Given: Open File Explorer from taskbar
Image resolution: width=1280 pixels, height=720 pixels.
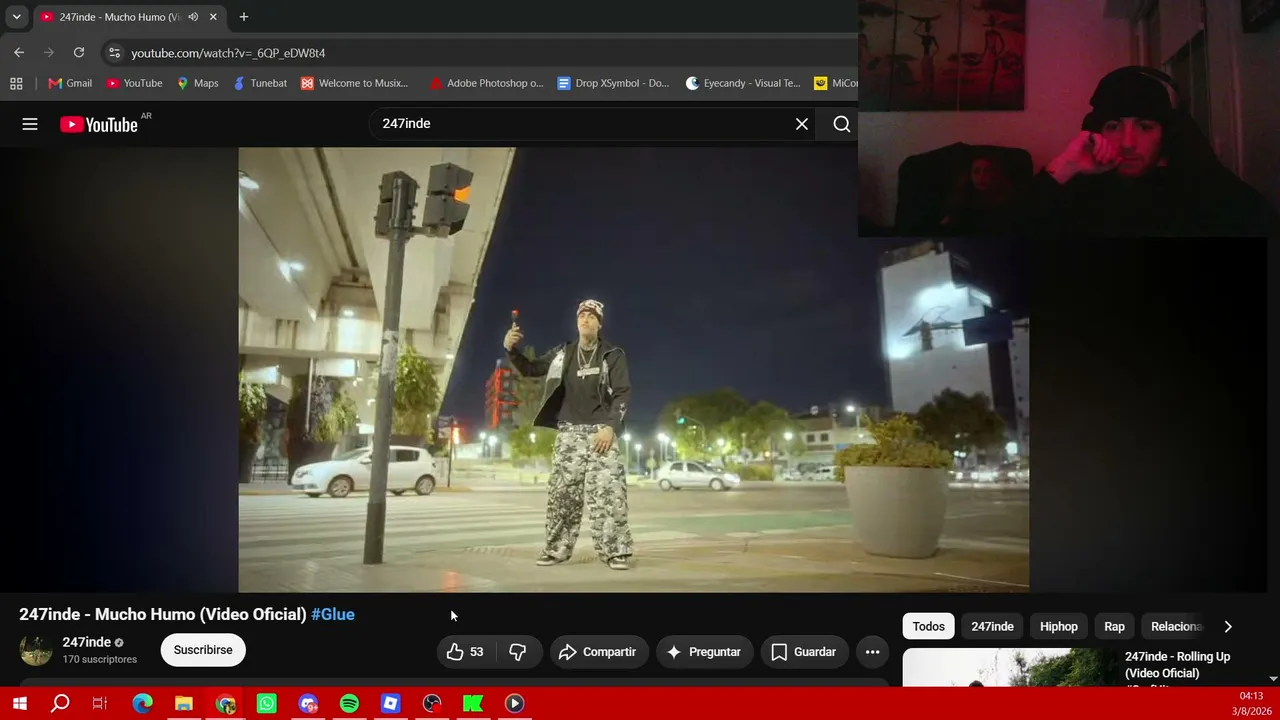Looking at the screenshot, I should [x=184, y=704].
